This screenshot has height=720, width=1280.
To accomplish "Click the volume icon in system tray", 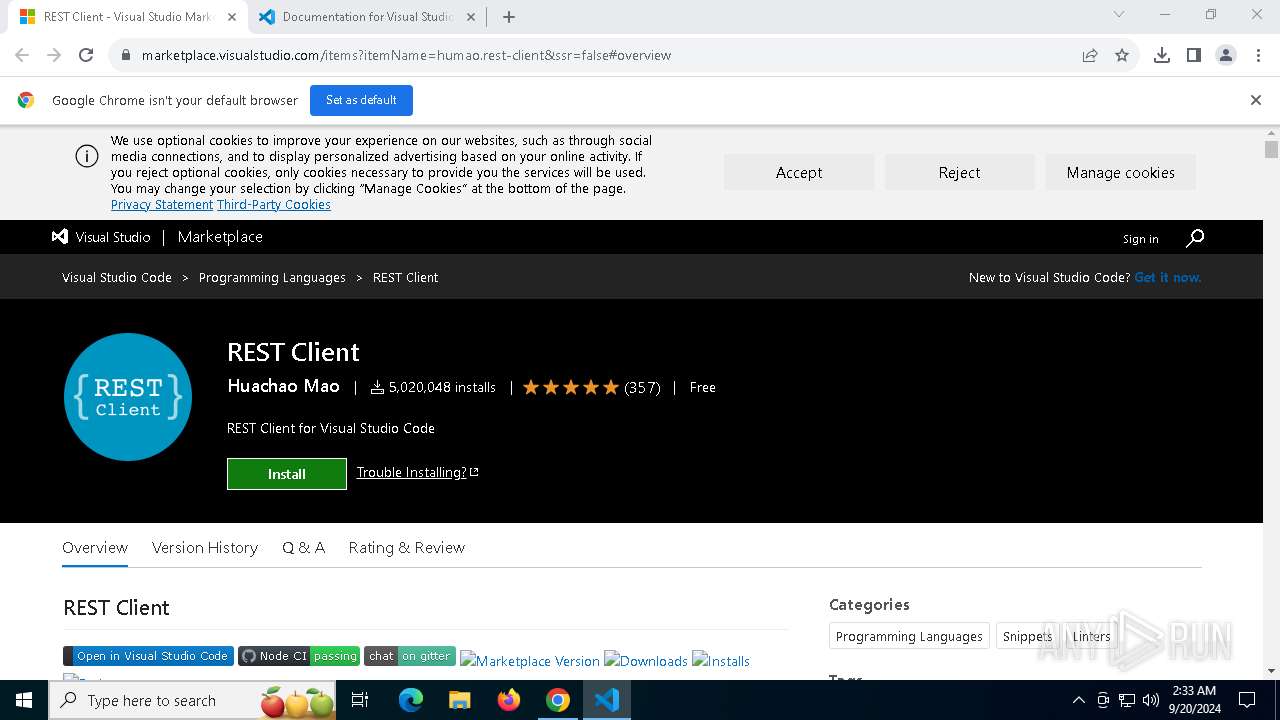I will pos(1151,700).
